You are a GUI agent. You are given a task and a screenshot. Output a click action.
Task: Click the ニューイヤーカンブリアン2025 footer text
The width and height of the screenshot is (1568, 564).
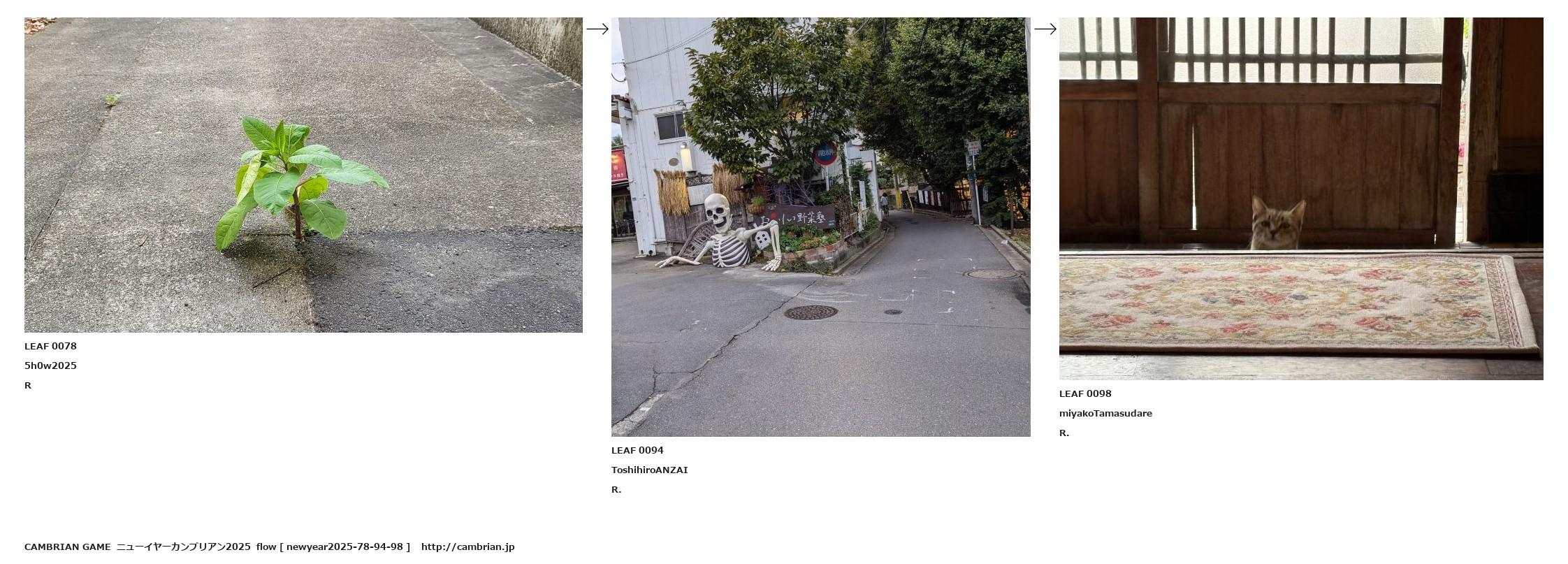(183, 547)
